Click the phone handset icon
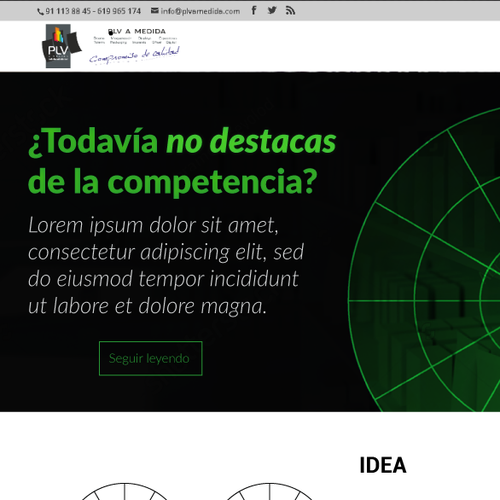Image resolution: width=500 pixels, height=500 pixels. (x=40, y=12)
